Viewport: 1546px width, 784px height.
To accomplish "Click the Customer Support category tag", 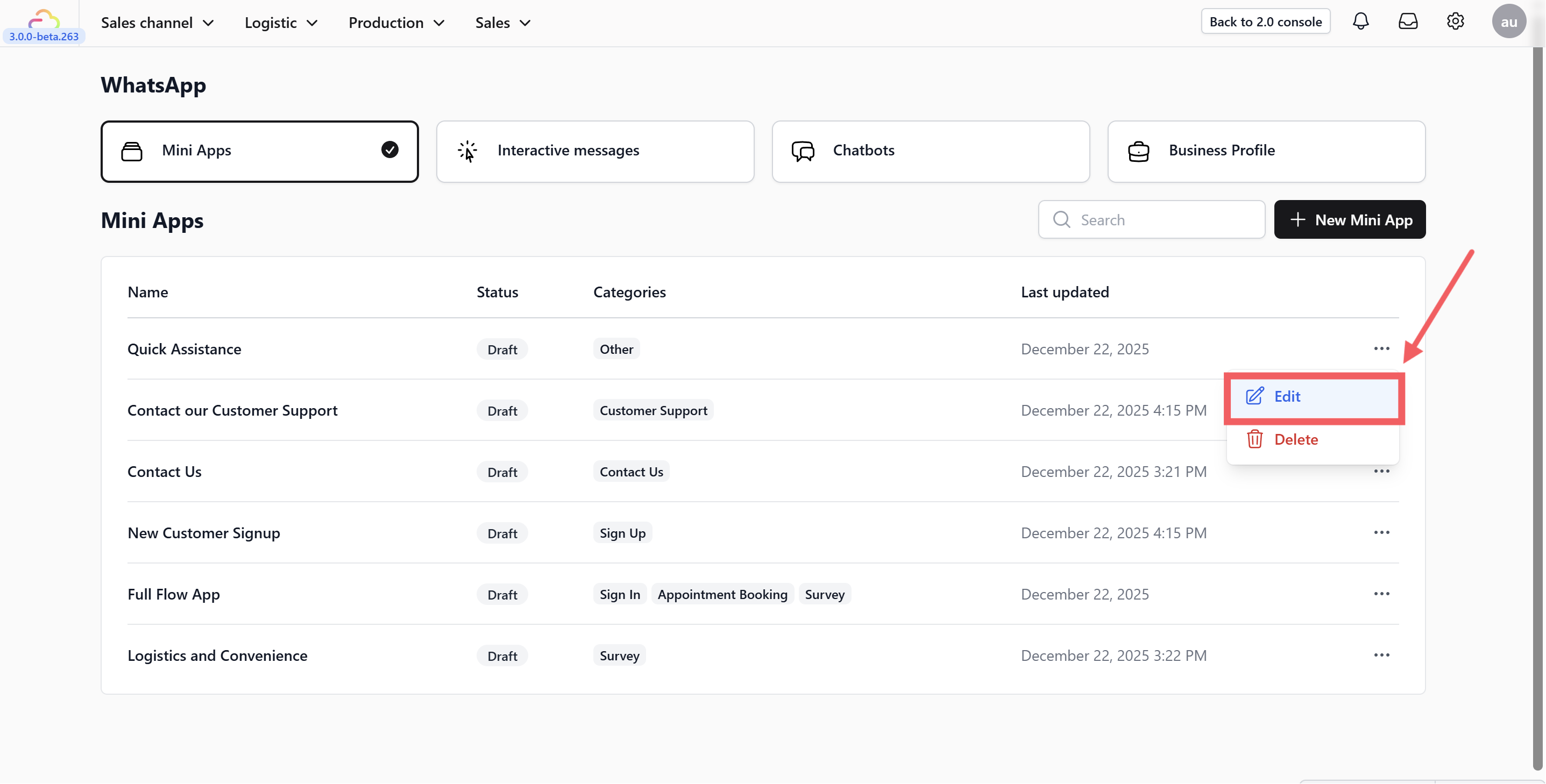I will point(653,410).
